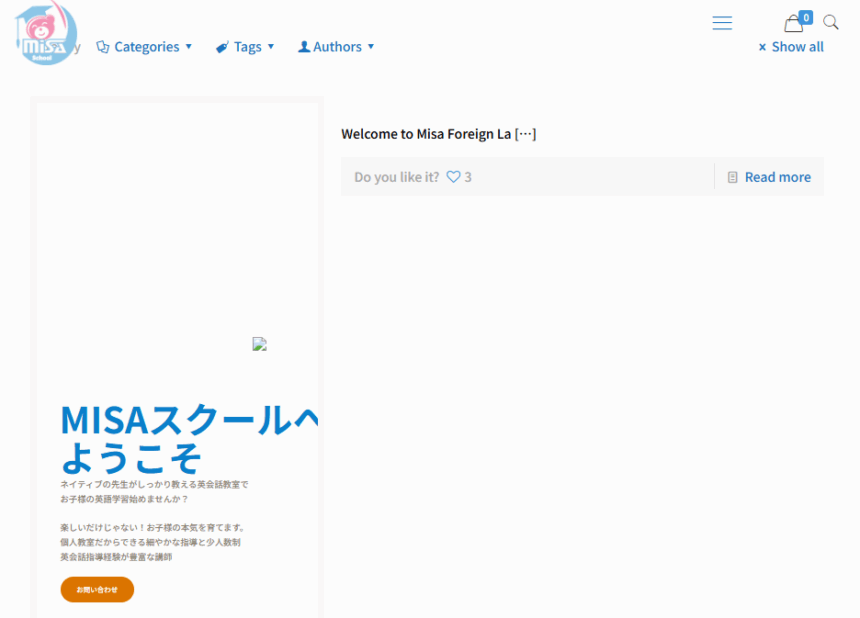Viewport: 860px width, 618px height.
Task: Click the heart like icon
Action: tap(453, 177)
